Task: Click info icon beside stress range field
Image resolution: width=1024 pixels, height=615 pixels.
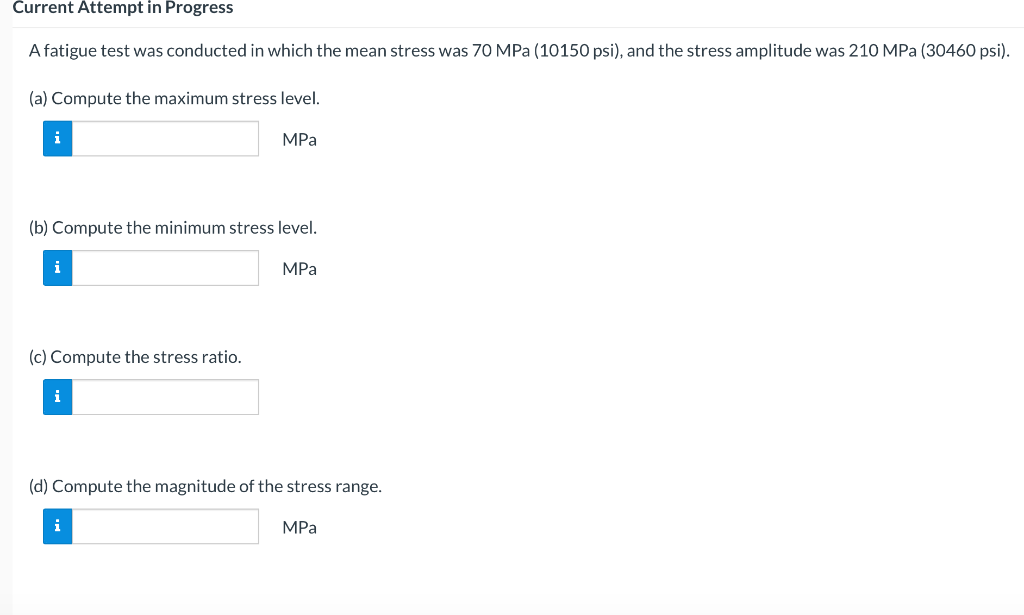Action: (58, 526)
